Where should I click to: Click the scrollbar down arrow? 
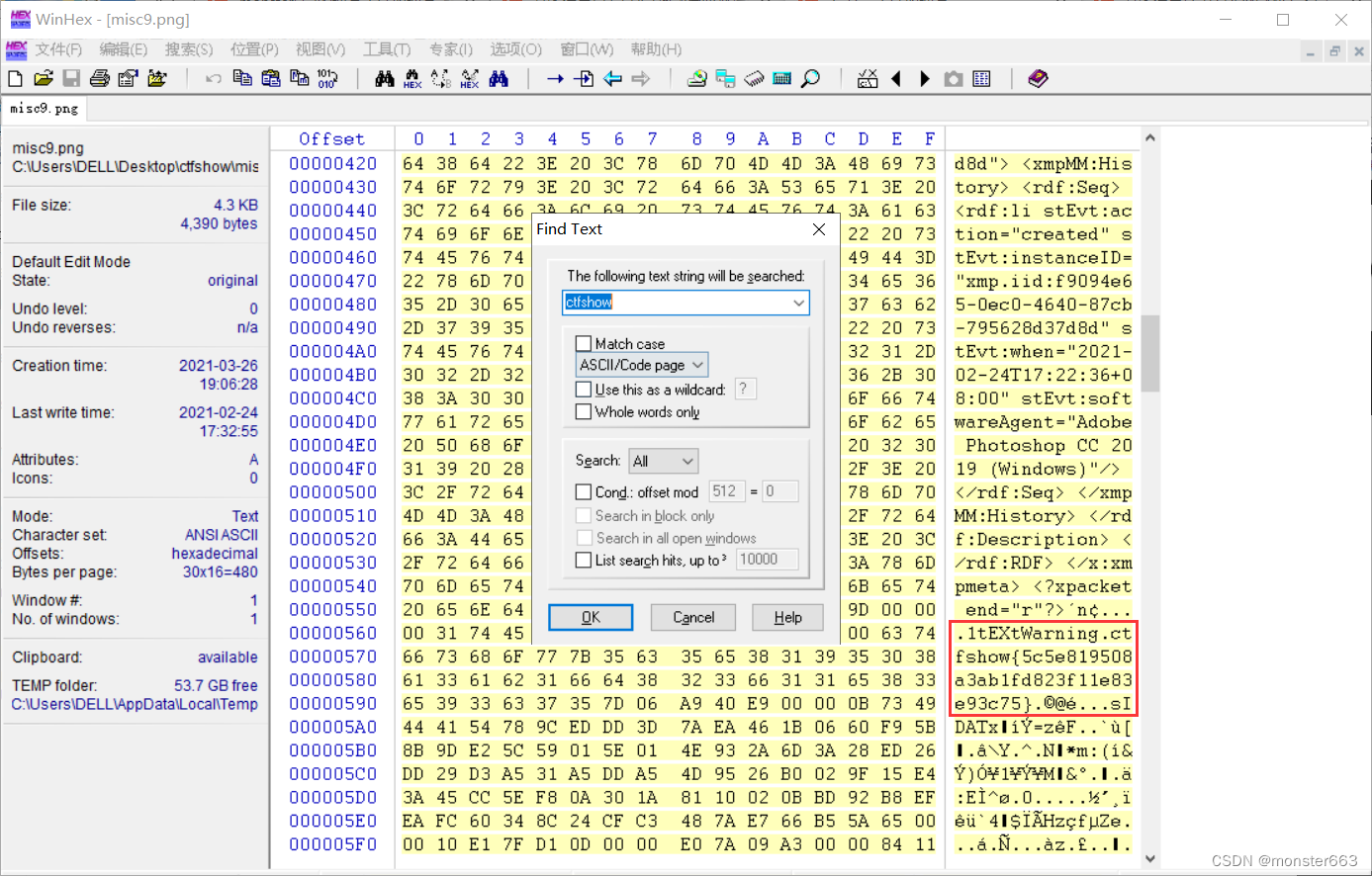[1149, 858]
